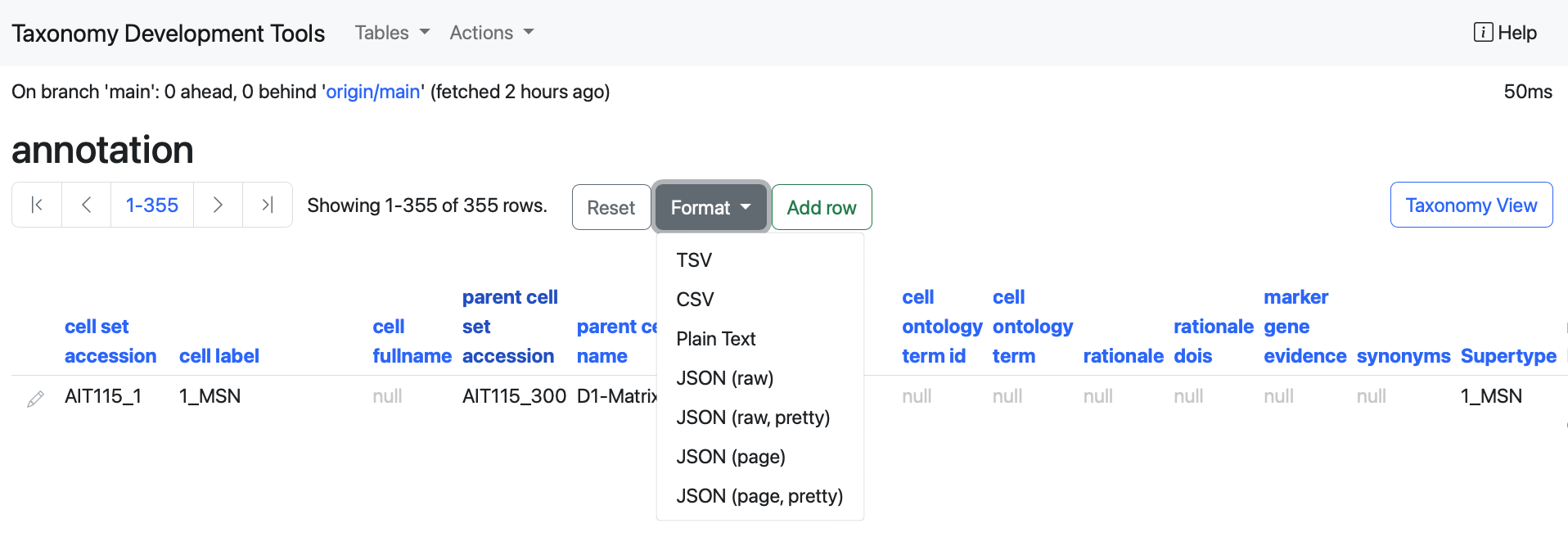Expand the Actions dropdown menu

[x=491, y=33]
